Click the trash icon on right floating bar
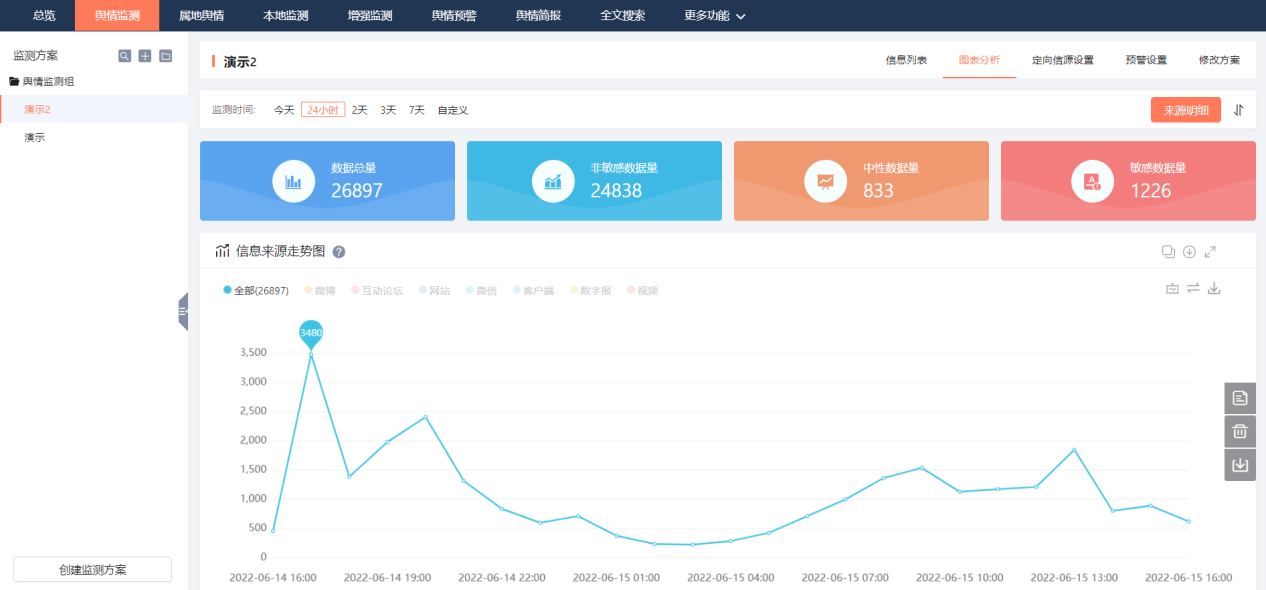Screen dimensions: 1266x590 click(x=1240, y=432)
